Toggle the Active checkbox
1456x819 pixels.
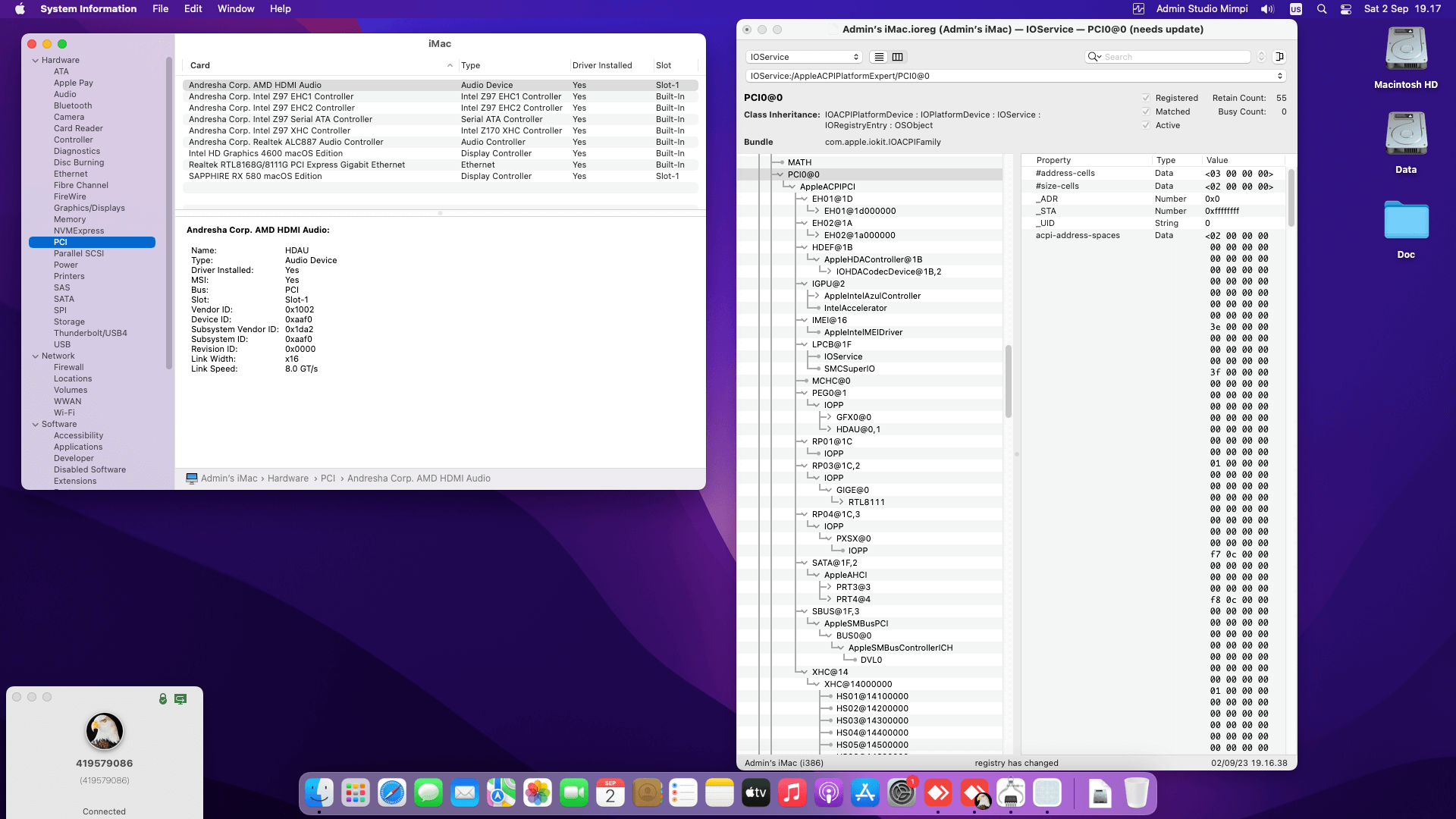coord(1146,125)
